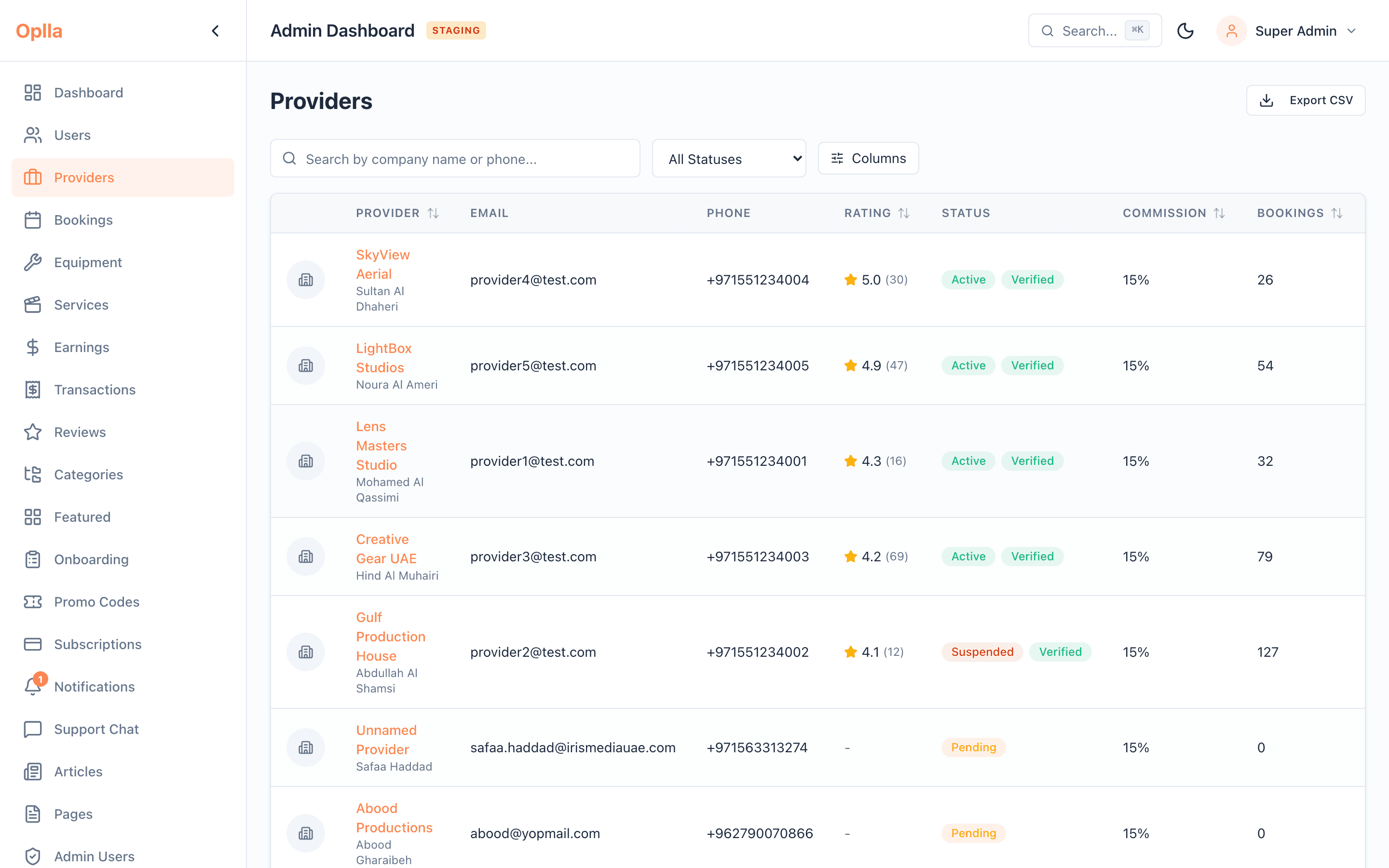The width and height of the screenshot is (1389, 868).
Task: Open LightBox Studios provider details
Action: [x=384, y=358]
